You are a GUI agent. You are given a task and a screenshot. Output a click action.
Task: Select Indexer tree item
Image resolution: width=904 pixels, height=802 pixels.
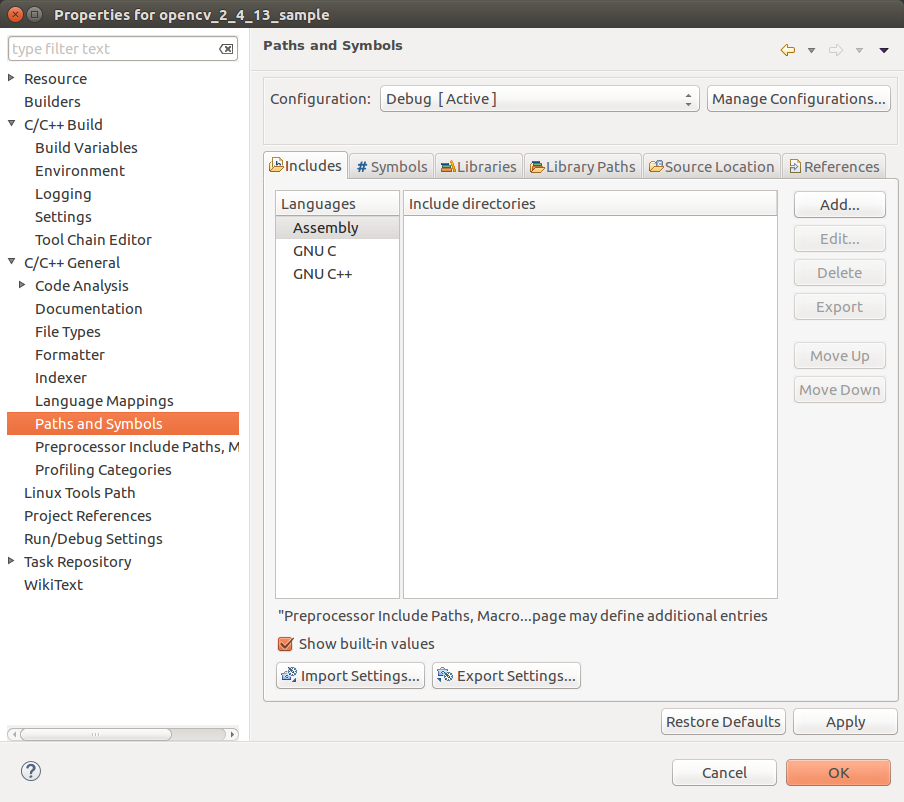tap(61, 378)
